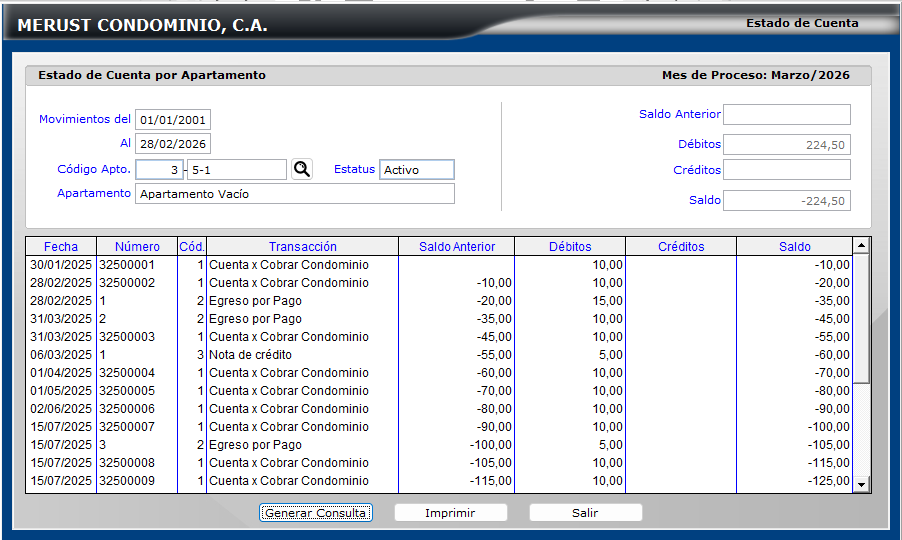Click the Fecha column header
The height and width of the screenshot is (540, 902).
click(x=61, y=247)
